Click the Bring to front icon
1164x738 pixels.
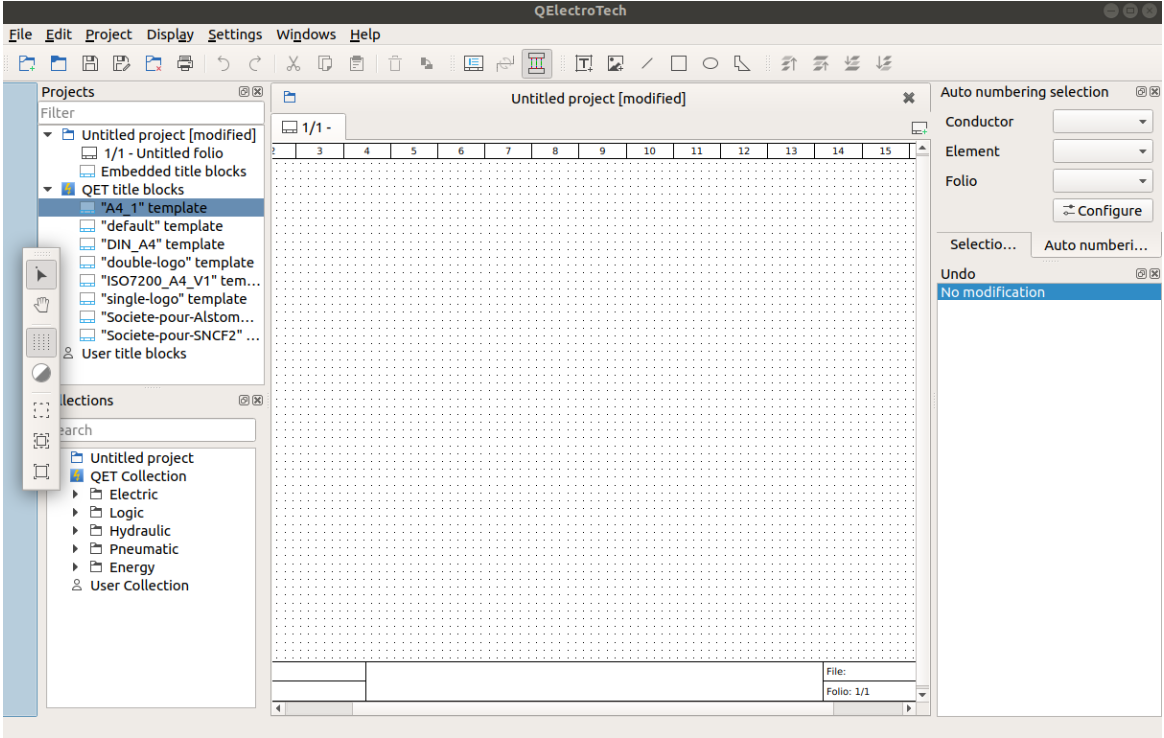coord(789,63)
